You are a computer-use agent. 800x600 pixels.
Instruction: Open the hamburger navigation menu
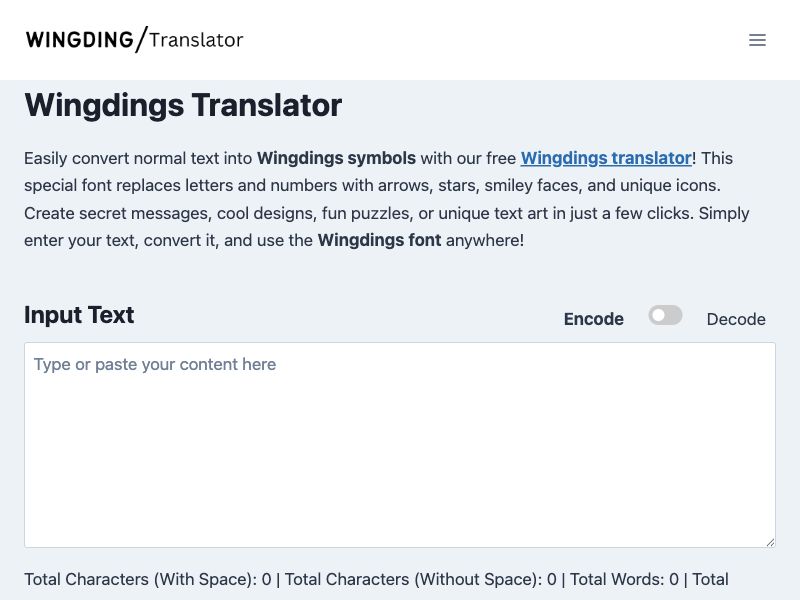[757, 40]
